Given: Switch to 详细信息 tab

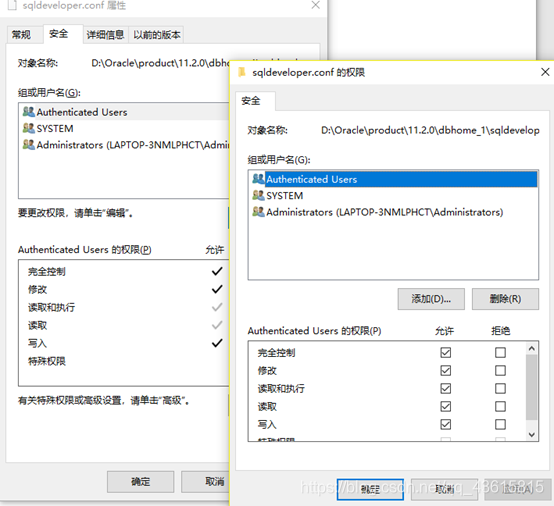Looking at the screenshot, I should (105, 35).
